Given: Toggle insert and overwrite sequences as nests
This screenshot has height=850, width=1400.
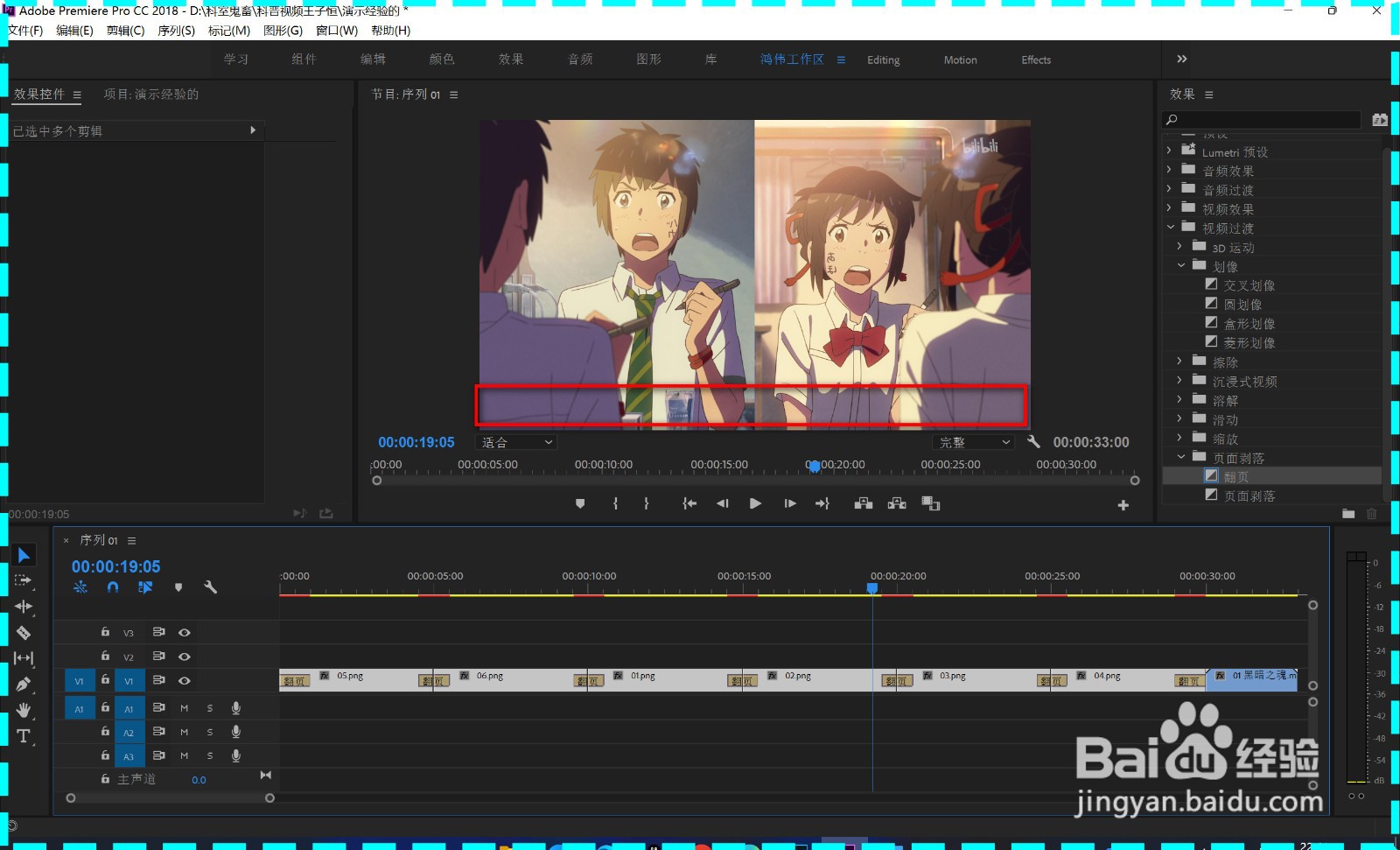Looking at the screenshot, I should point(80,587).
